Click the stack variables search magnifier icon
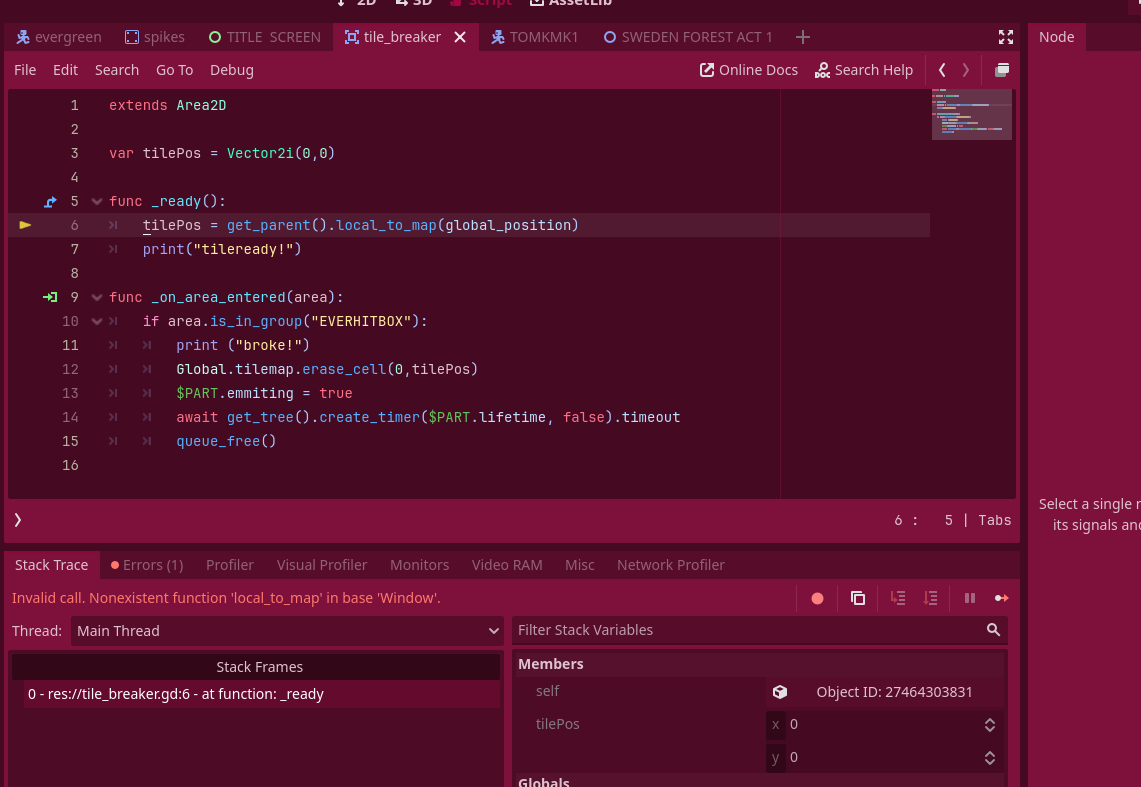 tap(993, 630)
